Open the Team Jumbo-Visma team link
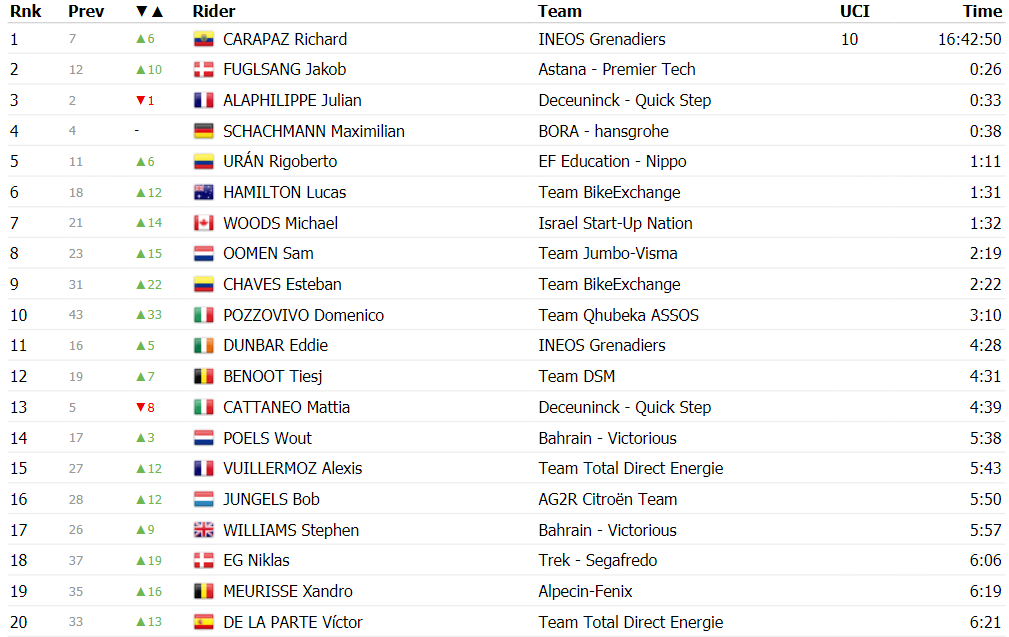This screenshot has height=637, width=1009. click(608, 254)
